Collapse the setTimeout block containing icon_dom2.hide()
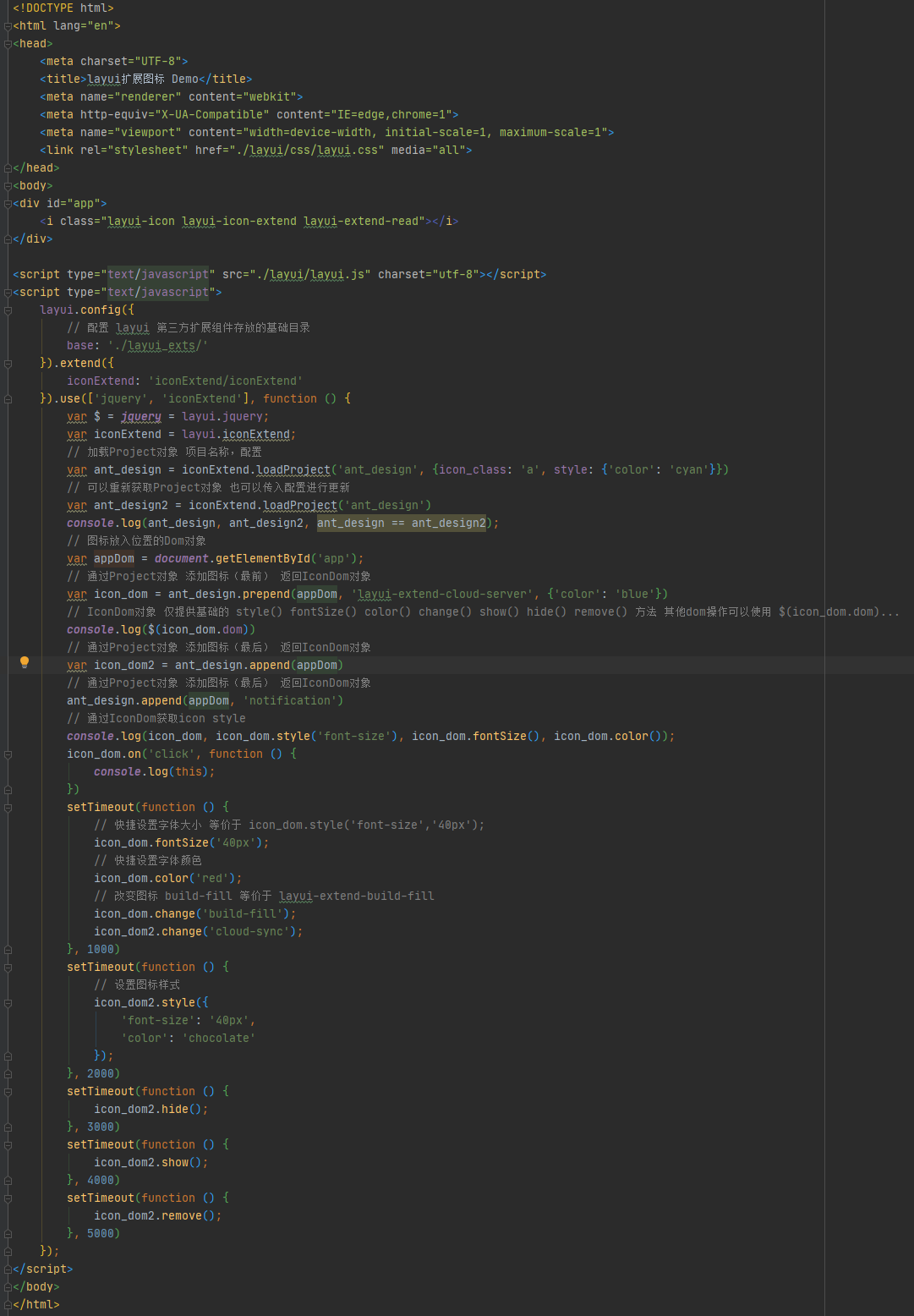The image size is (914, 1316). (8, 1092)
